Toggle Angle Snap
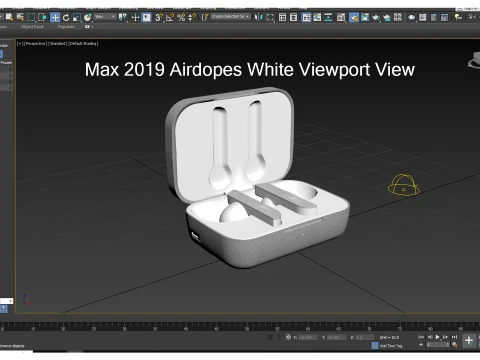This screenshot has width=480, height=360. [x=170, y=17]
